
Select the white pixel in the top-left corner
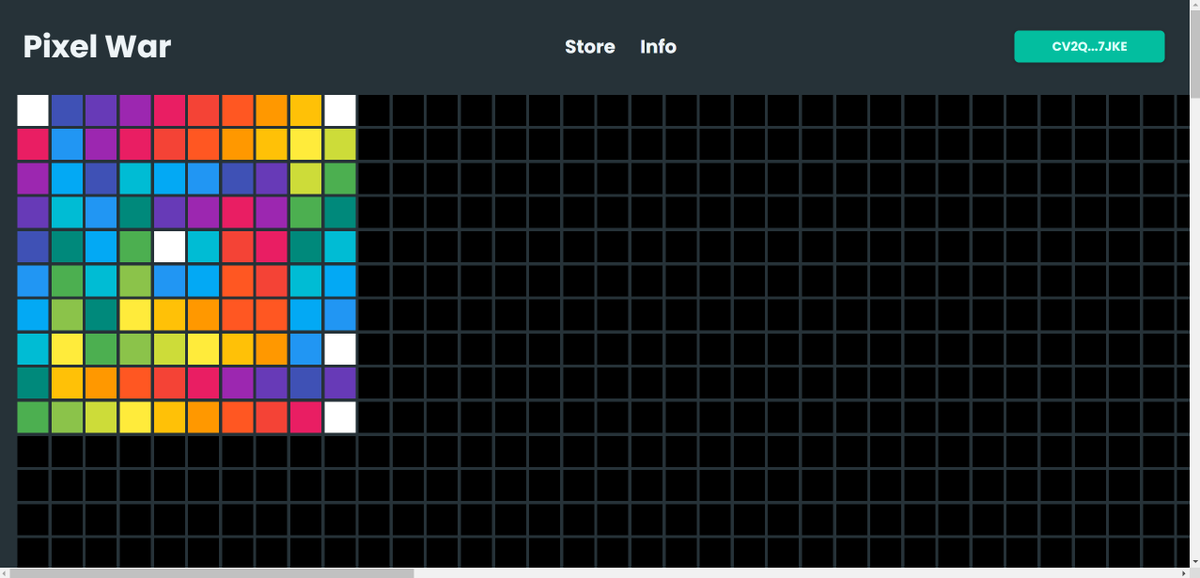point(34,110)
